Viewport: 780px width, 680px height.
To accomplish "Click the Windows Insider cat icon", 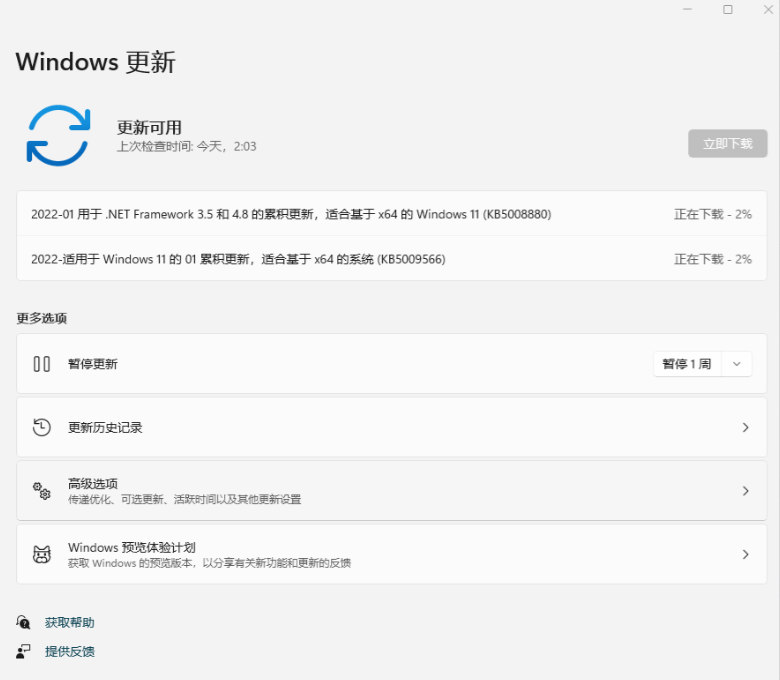I will pyautogui.click(x=42, y=554).
